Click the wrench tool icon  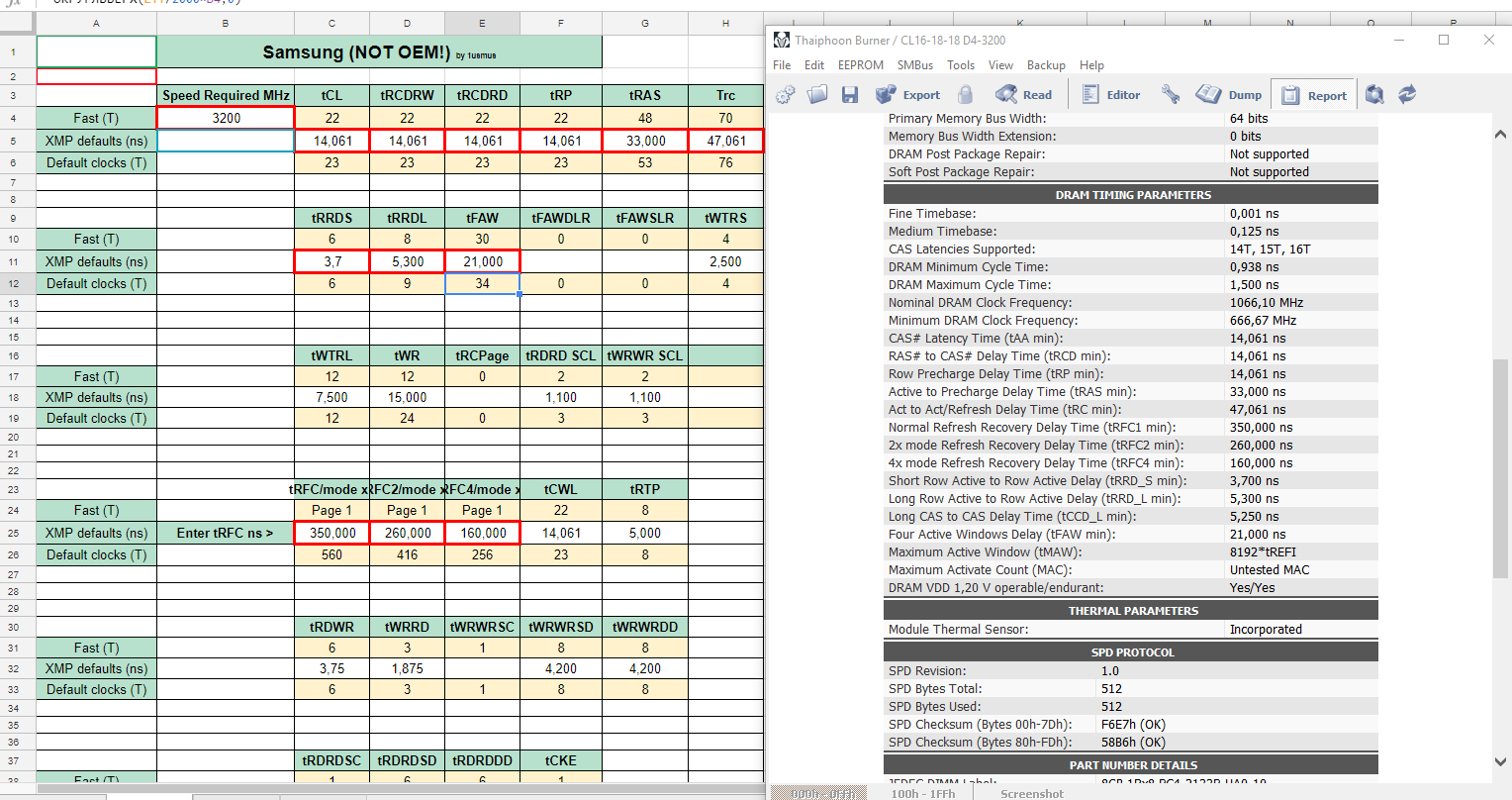pyautogui.click(x=1171, y=95)
